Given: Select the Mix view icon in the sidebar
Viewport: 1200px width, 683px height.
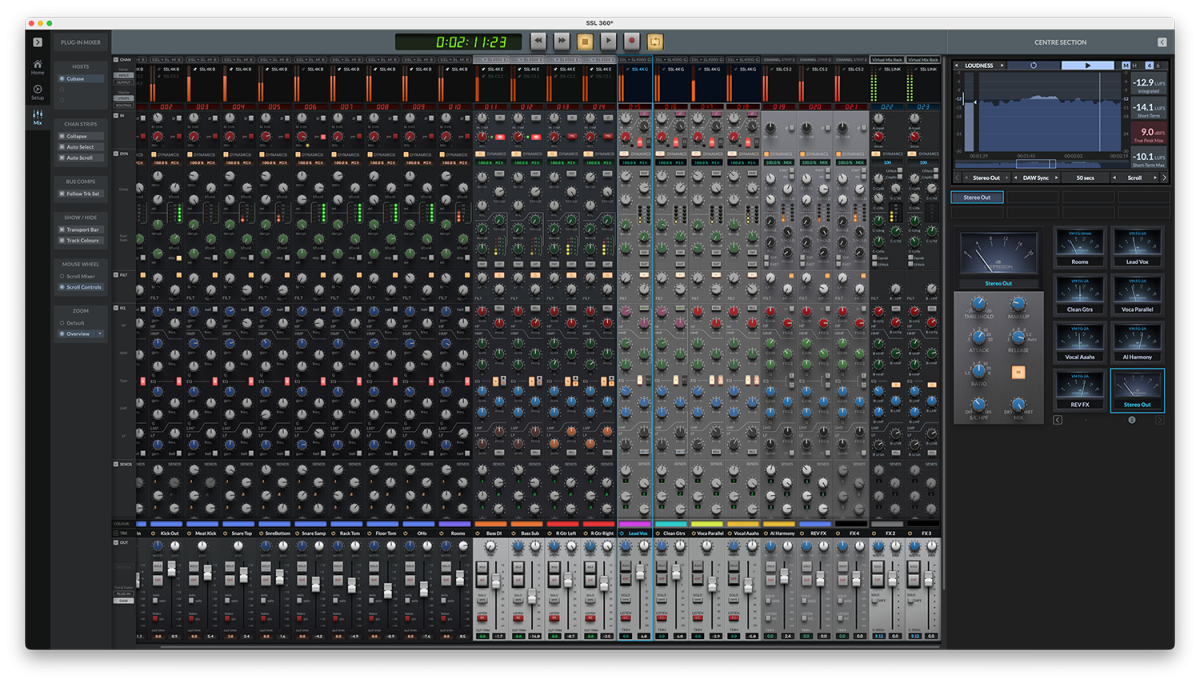Looking at the screenshot, I should (38, 116).
